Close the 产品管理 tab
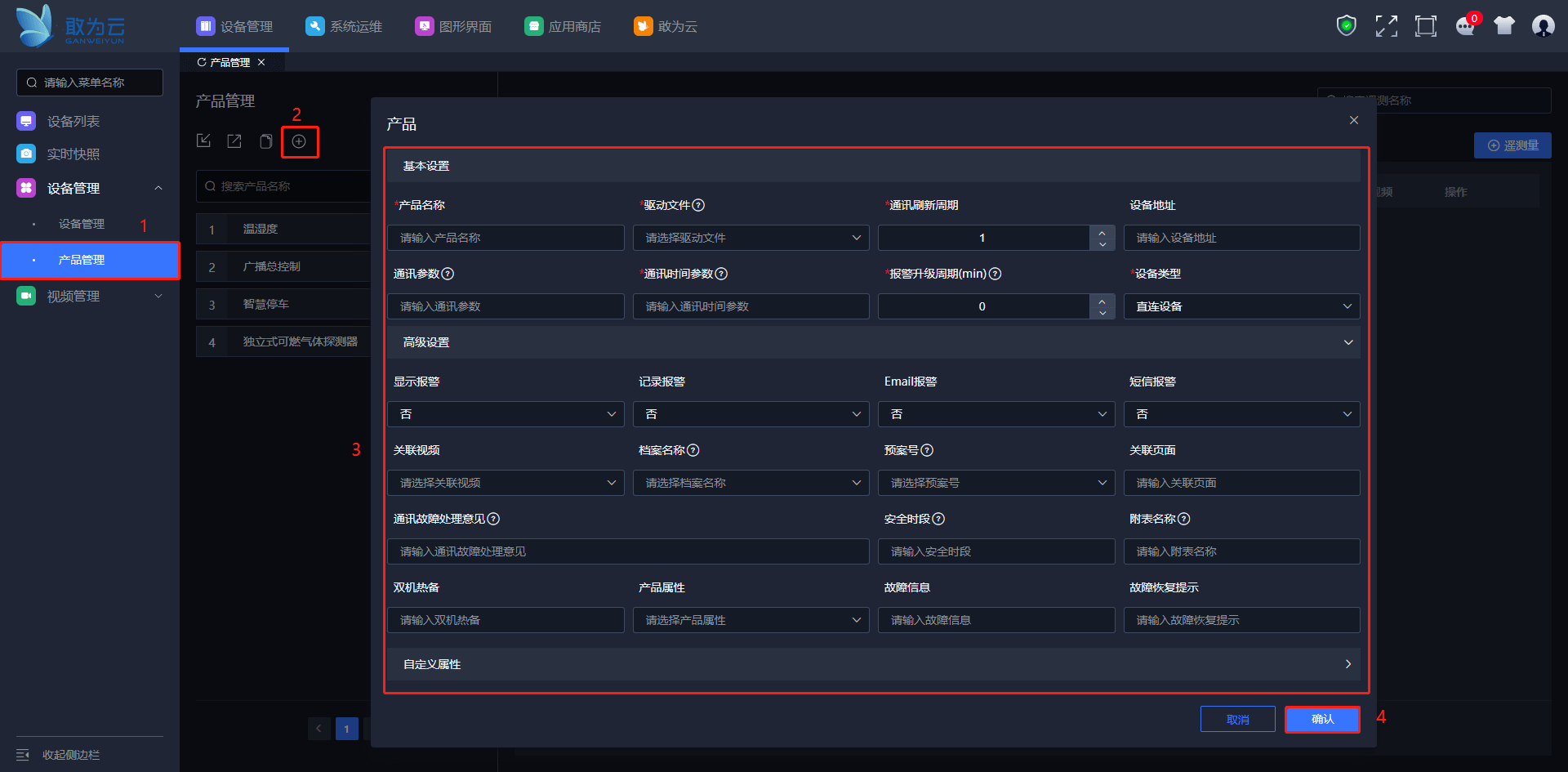This screenshot has height=772, width=1568. pos(261,62)
